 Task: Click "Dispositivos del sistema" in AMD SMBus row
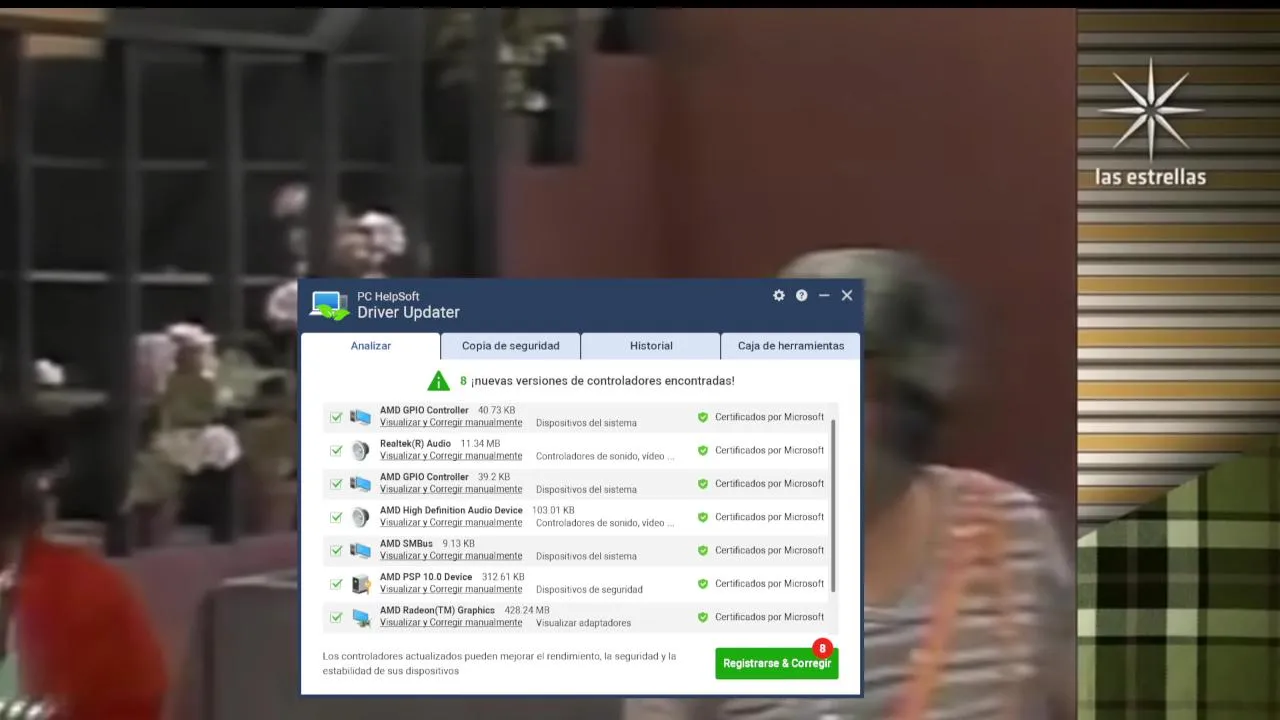pos(586,556)
